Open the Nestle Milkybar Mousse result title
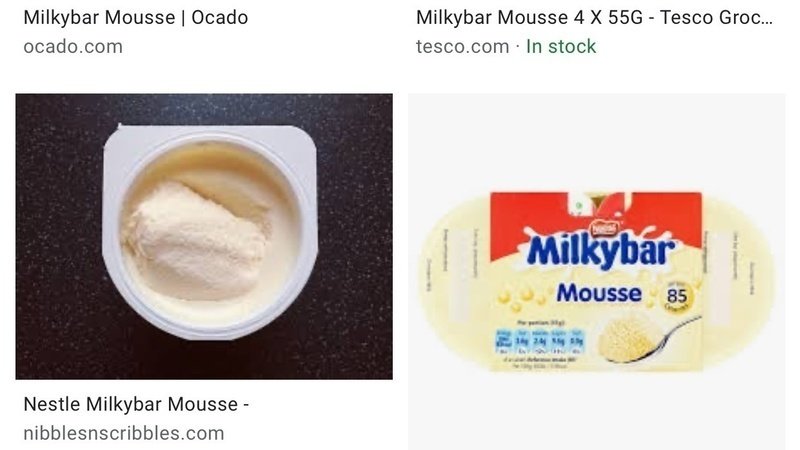Screen dimensions: 800x450 point(136,404)
